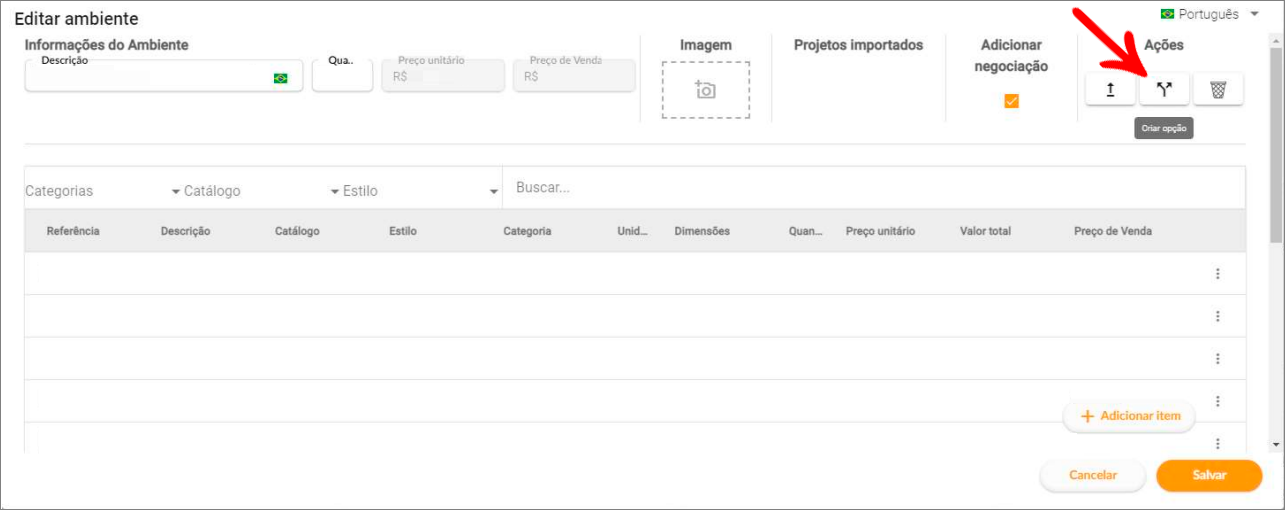Open the third row's three-dot menu
The height and width of the screenshot is (510, 1285).
tap(1217, 359)
